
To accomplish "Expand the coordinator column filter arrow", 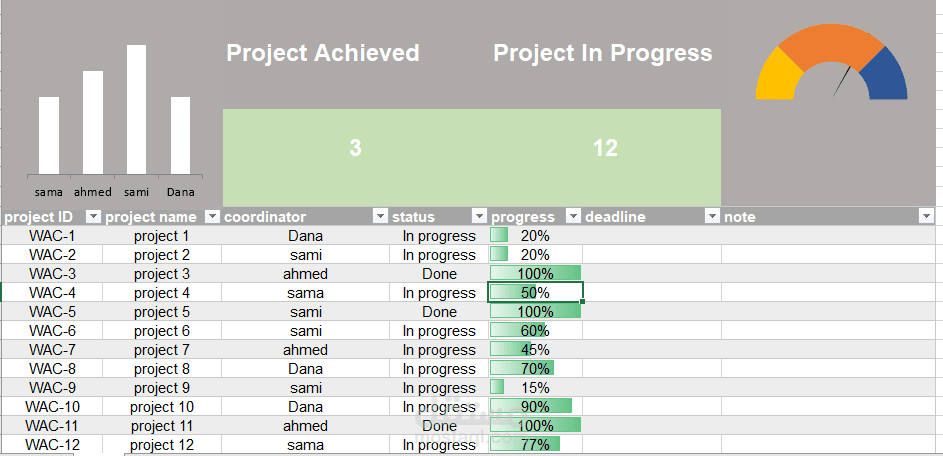I will [x=380, y=216].
